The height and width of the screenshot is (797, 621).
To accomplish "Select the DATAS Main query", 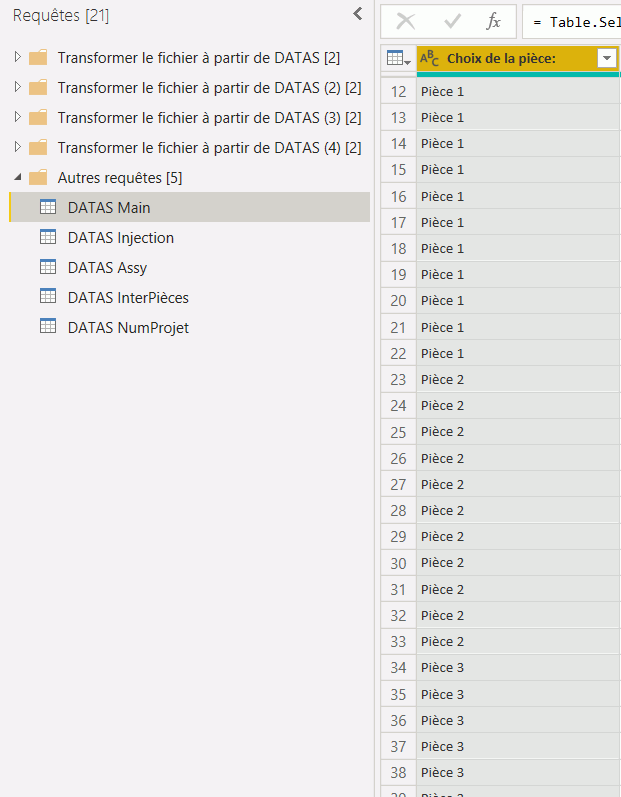I will click(109, 207).
